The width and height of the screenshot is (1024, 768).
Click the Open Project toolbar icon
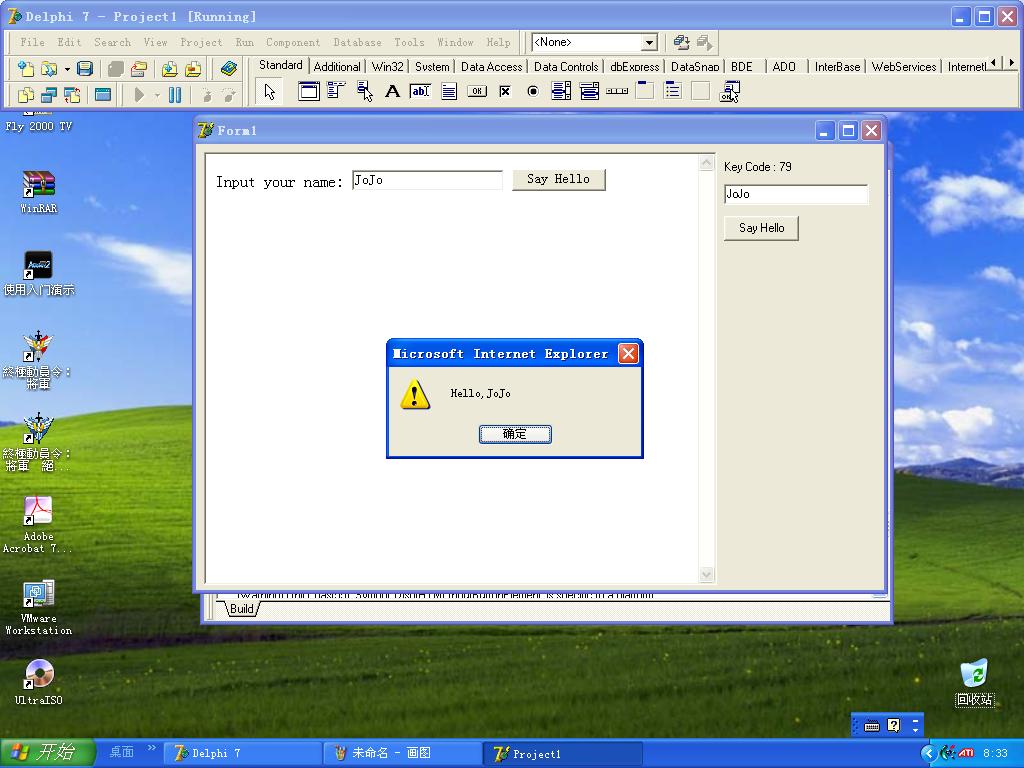coord(138,69)
